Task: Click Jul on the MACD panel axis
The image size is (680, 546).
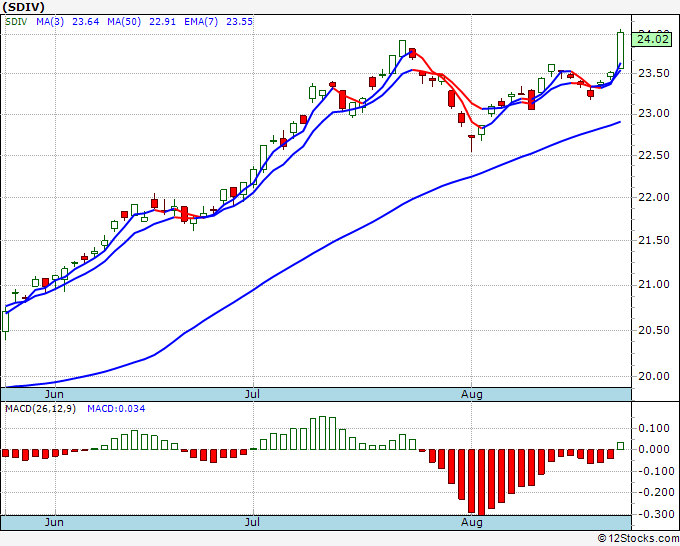Action: tap(252, 522)
